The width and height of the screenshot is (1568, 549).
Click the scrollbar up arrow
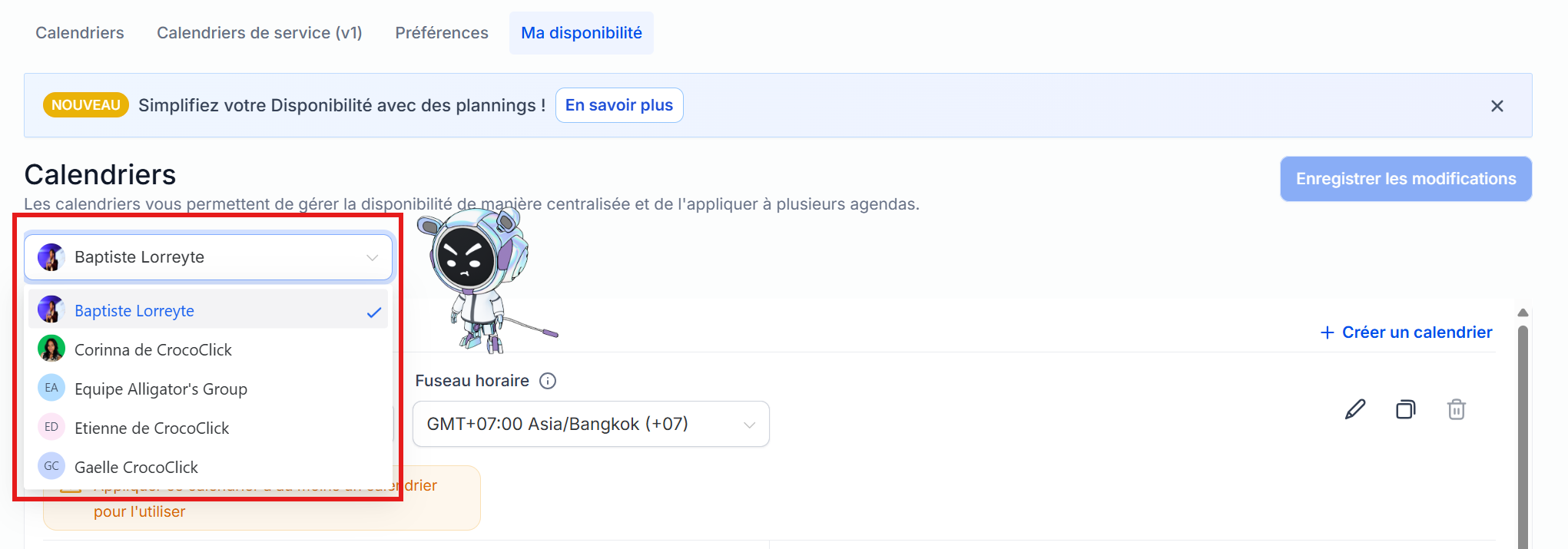1523,313
